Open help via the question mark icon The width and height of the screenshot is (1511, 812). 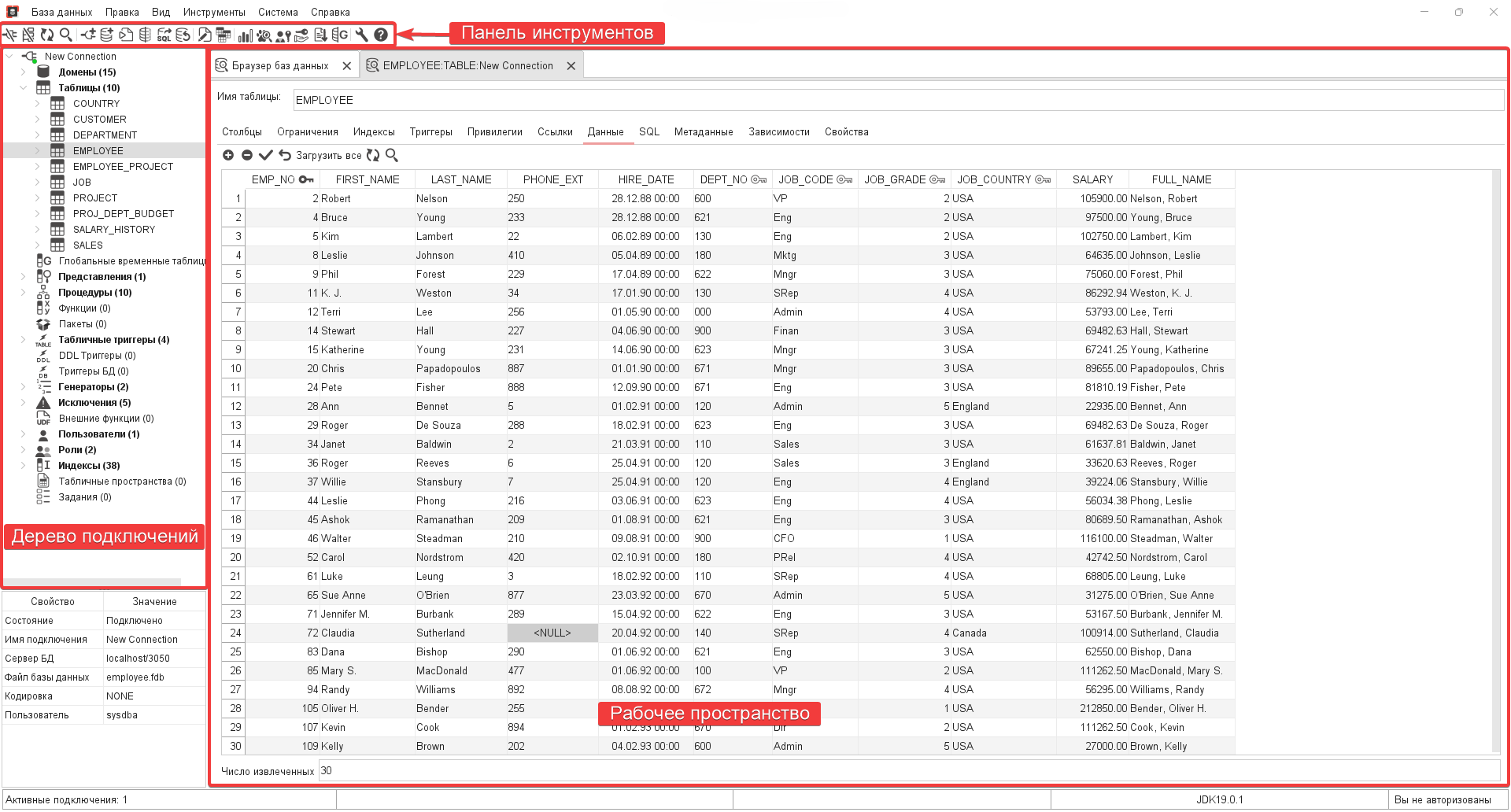pyautogui.click(x=381, y=35)
